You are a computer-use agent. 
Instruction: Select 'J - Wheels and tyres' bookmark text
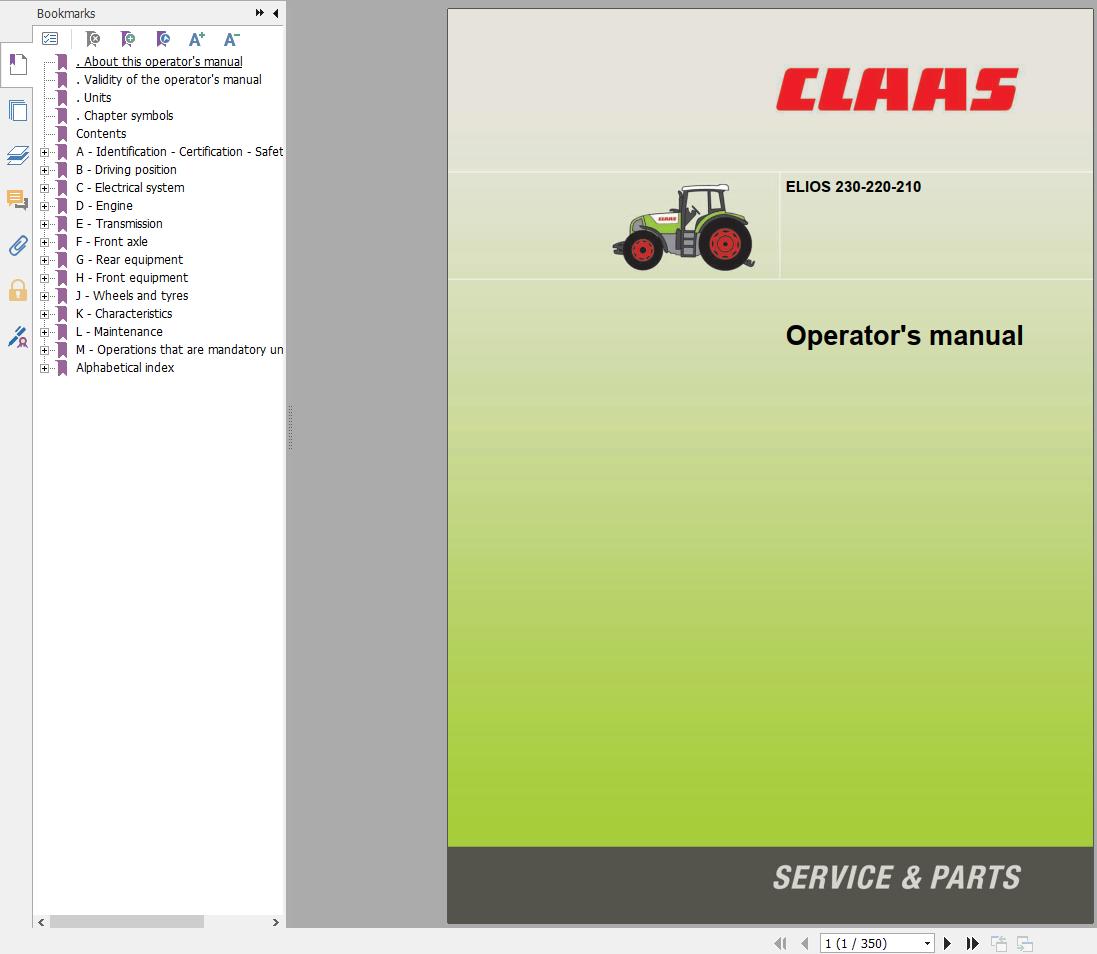[132, 296]
